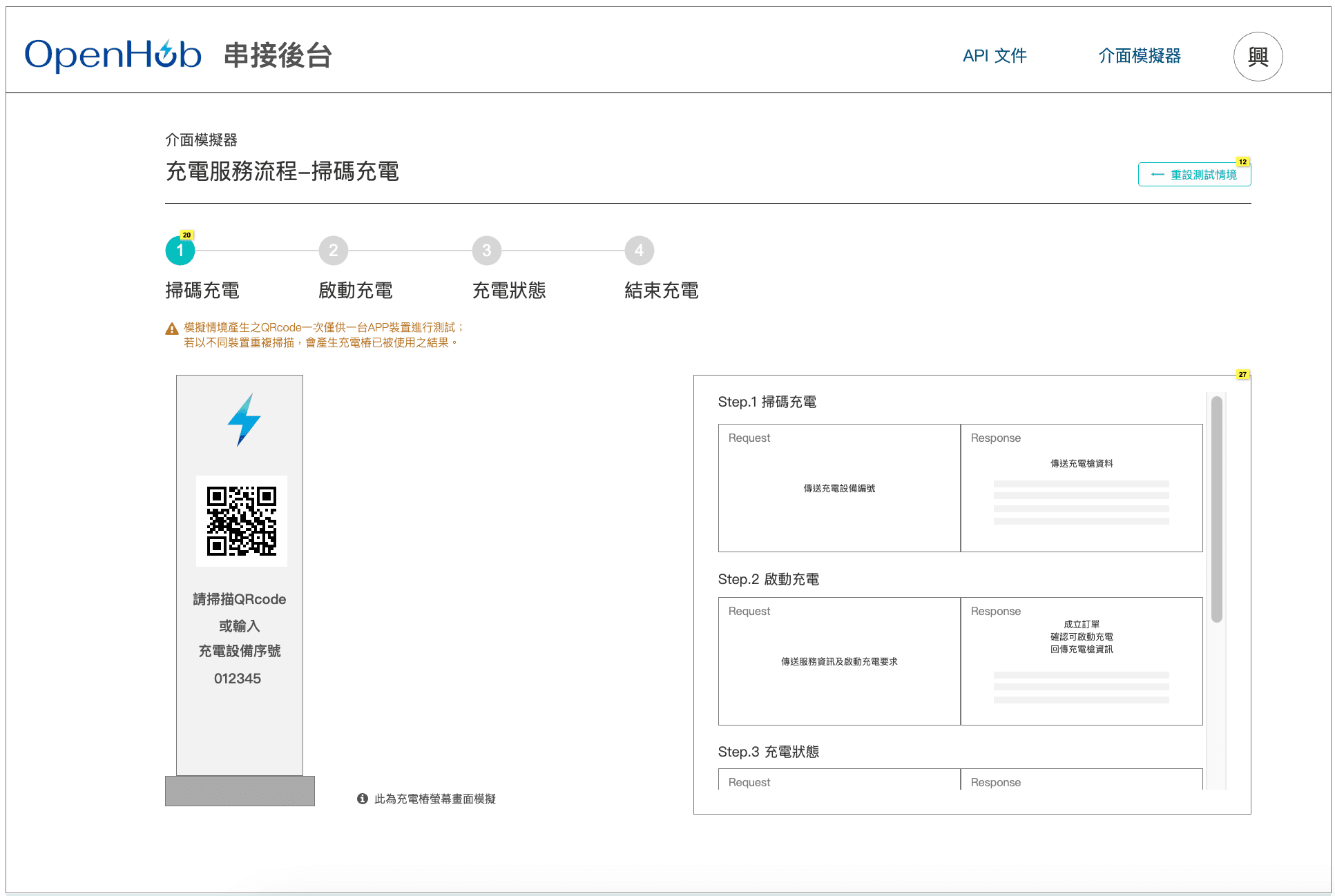This screenshot has width=1335, height=896.
Task: Click the charging device number 012345
Action: [238, 679]
